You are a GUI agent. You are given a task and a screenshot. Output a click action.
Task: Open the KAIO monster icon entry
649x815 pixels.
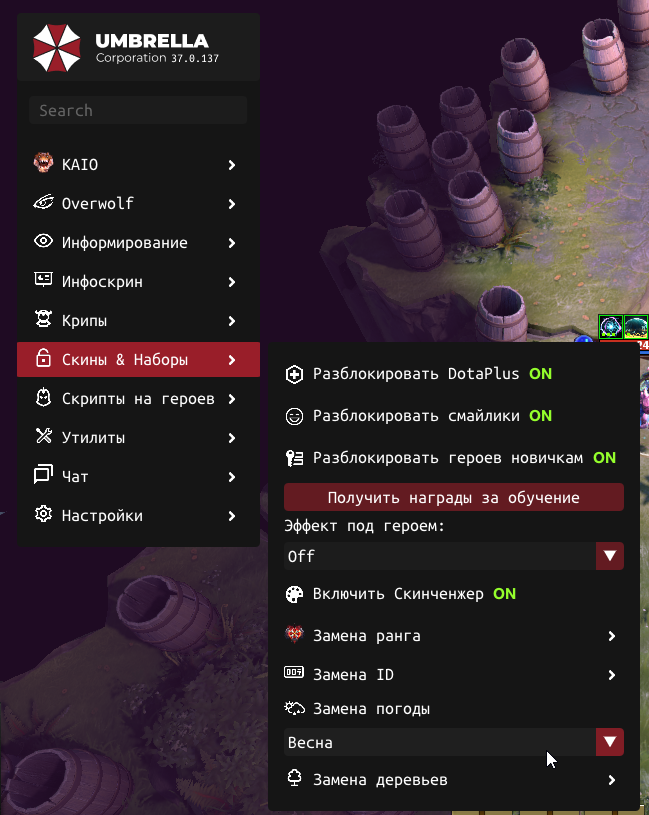coord(44,163)
